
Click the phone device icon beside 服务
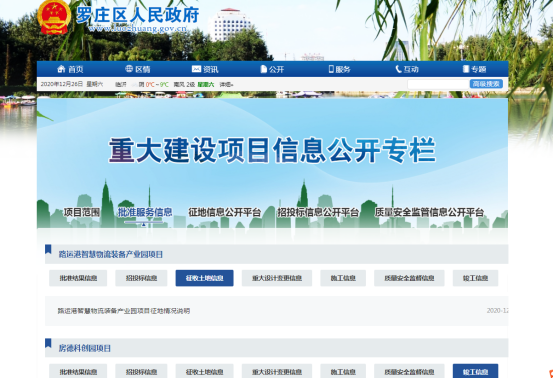331,69
